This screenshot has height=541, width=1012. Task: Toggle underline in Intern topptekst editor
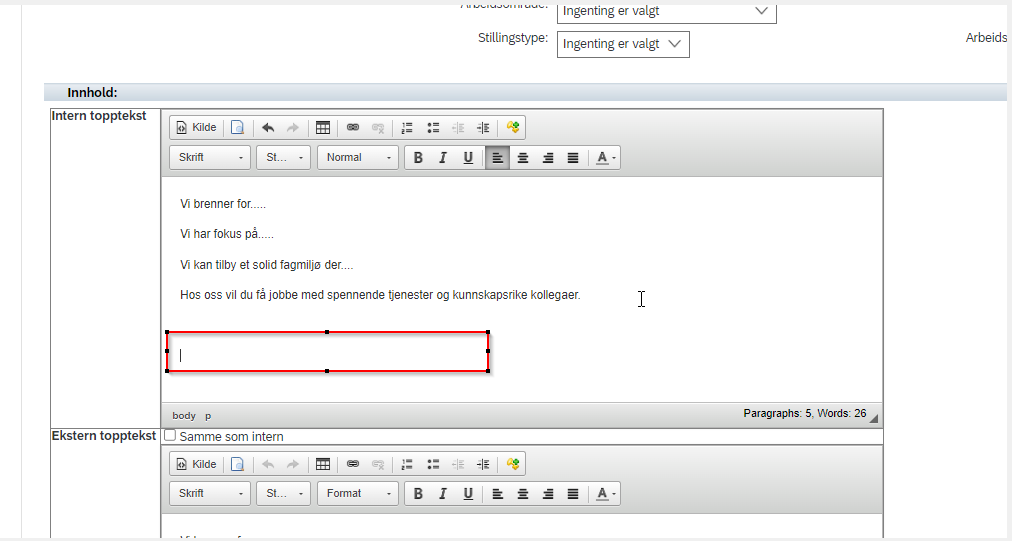pyautogui.click(x=469, y=158)
